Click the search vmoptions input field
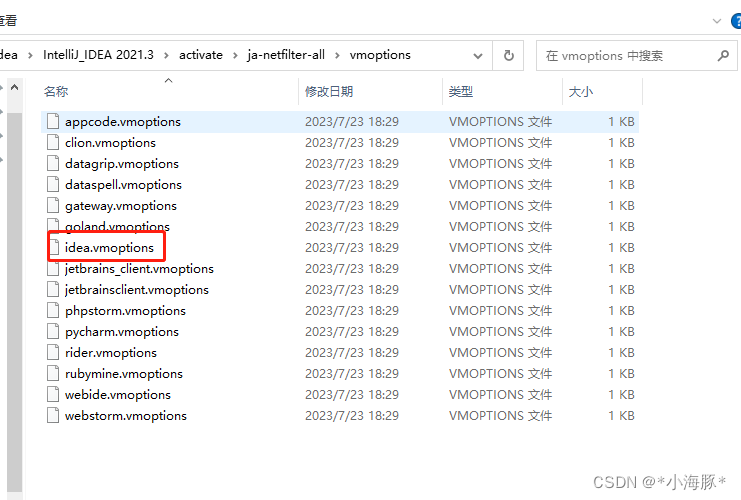Image resolution: width=741 pixels, height=500 pixels. point(636,56)
